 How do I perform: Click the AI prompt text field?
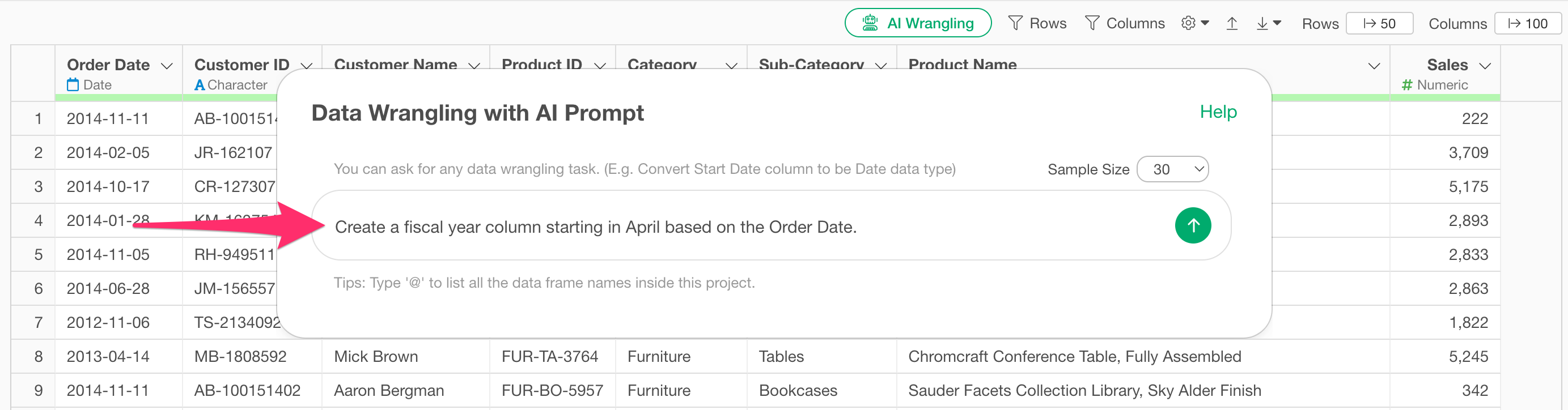coord(731,227)
